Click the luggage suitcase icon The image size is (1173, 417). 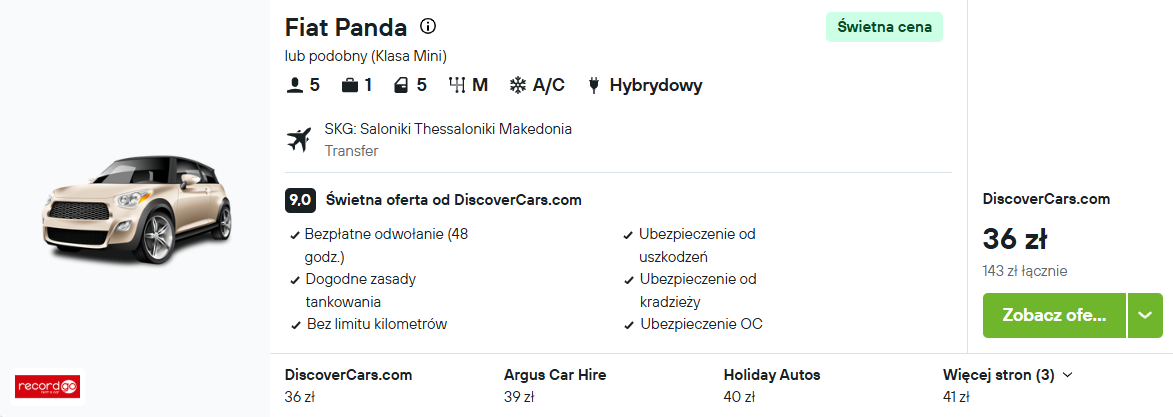(349, 85)
